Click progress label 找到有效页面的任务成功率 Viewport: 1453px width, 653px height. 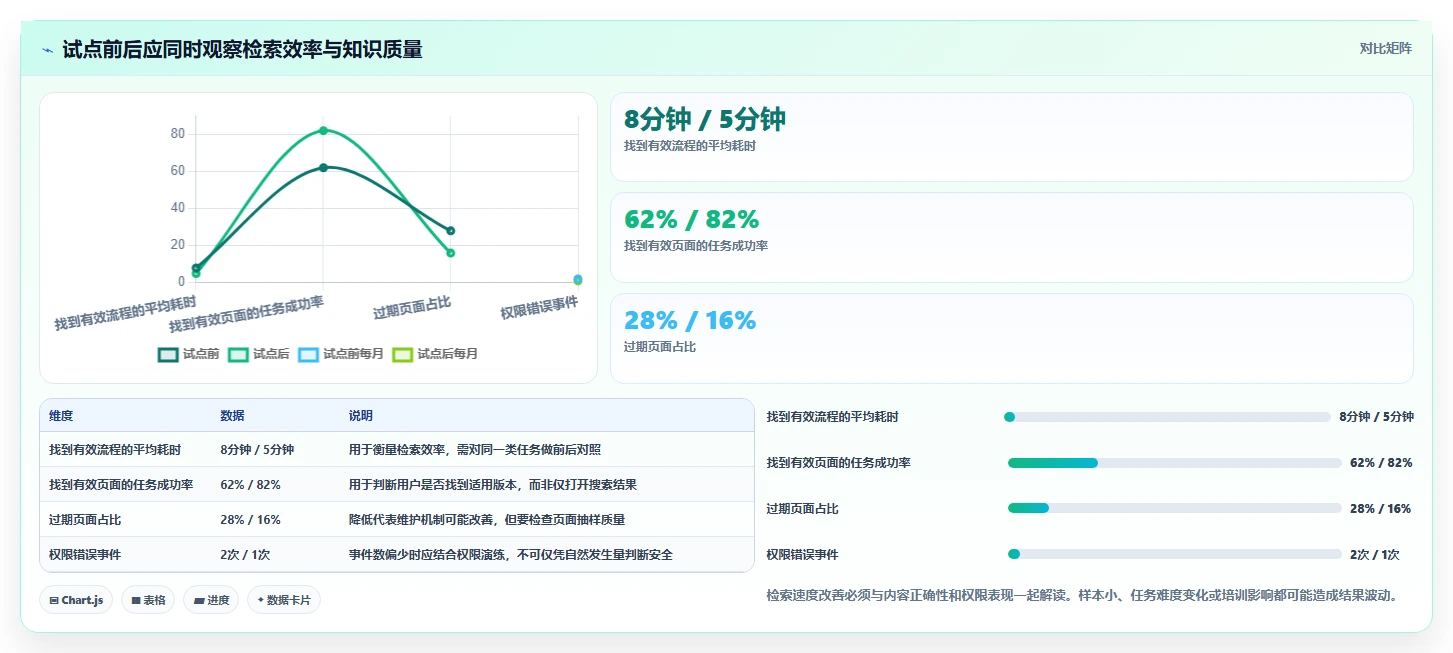(838, 463)
